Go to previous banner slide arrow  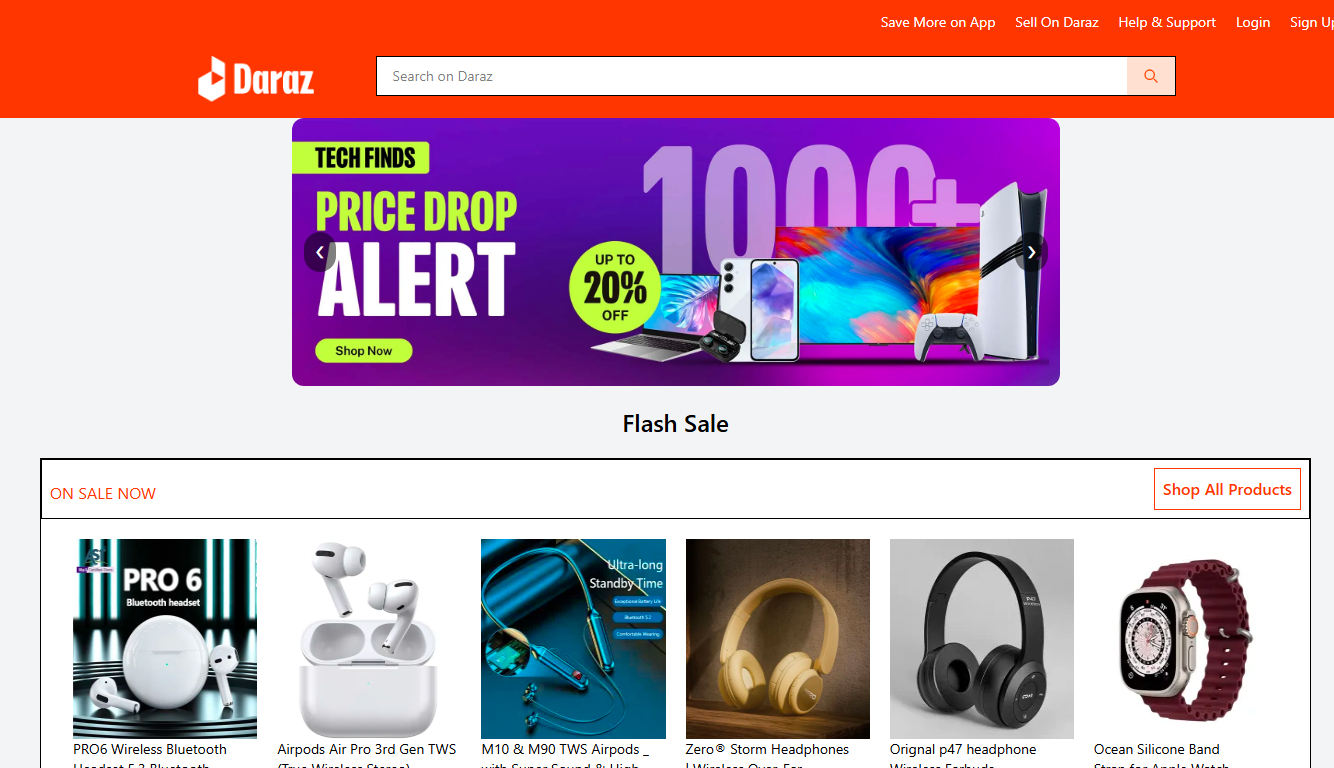(320, 252)
